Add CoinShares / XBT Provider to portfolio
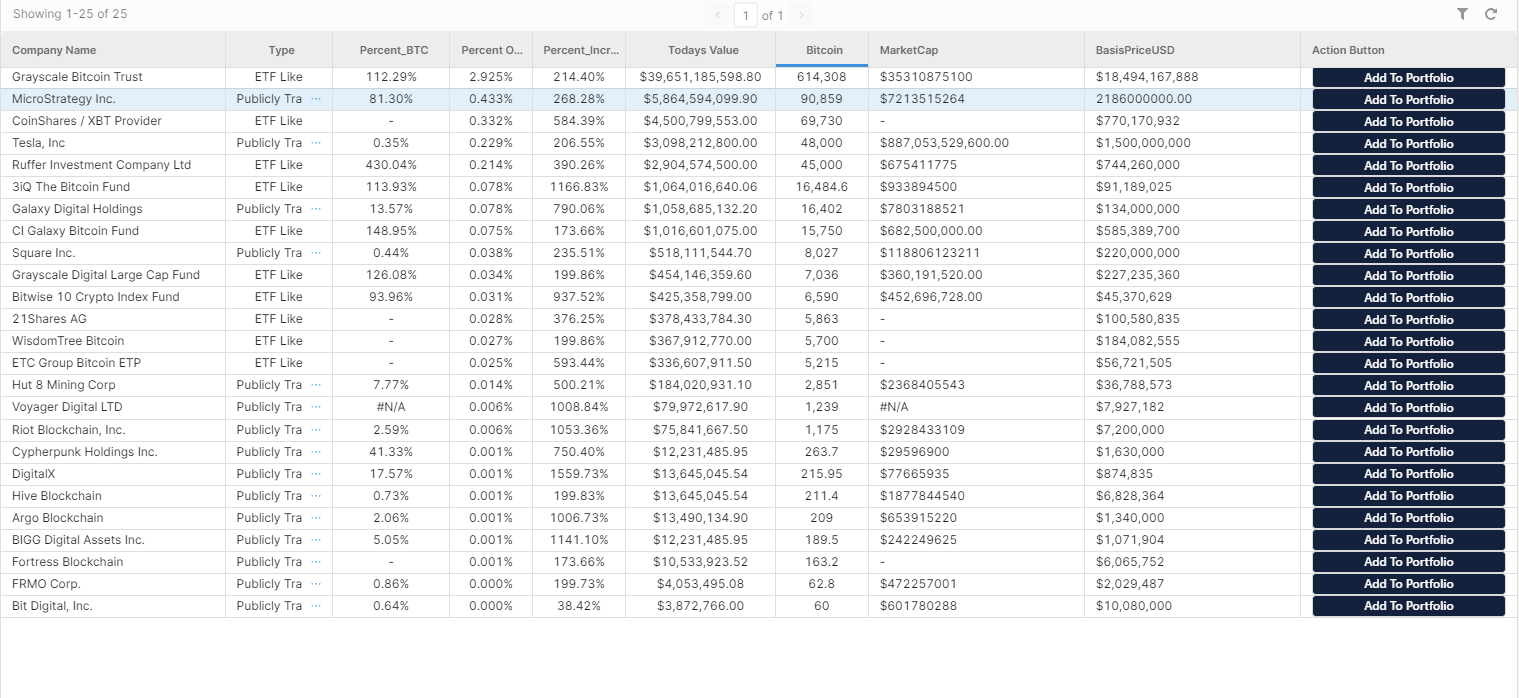Viewport: 1519px width, 698px height. (1408, 122)
